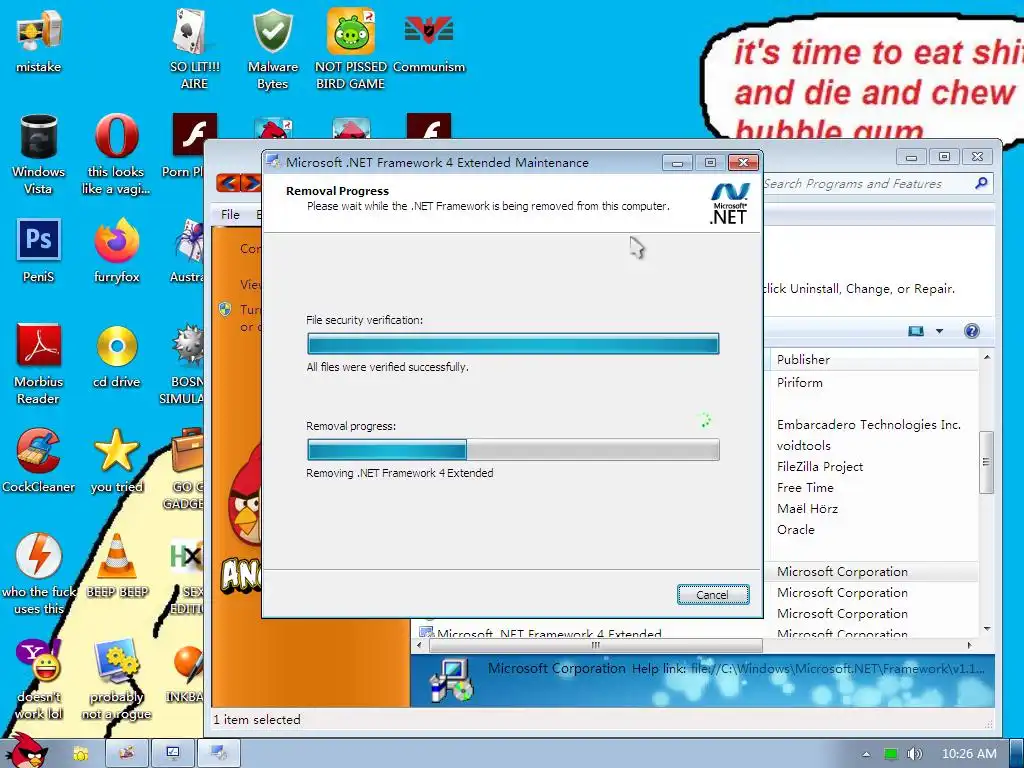
Task: Click the vertical scrollbar thumb in programs list
Action: (x=987, y=462)
